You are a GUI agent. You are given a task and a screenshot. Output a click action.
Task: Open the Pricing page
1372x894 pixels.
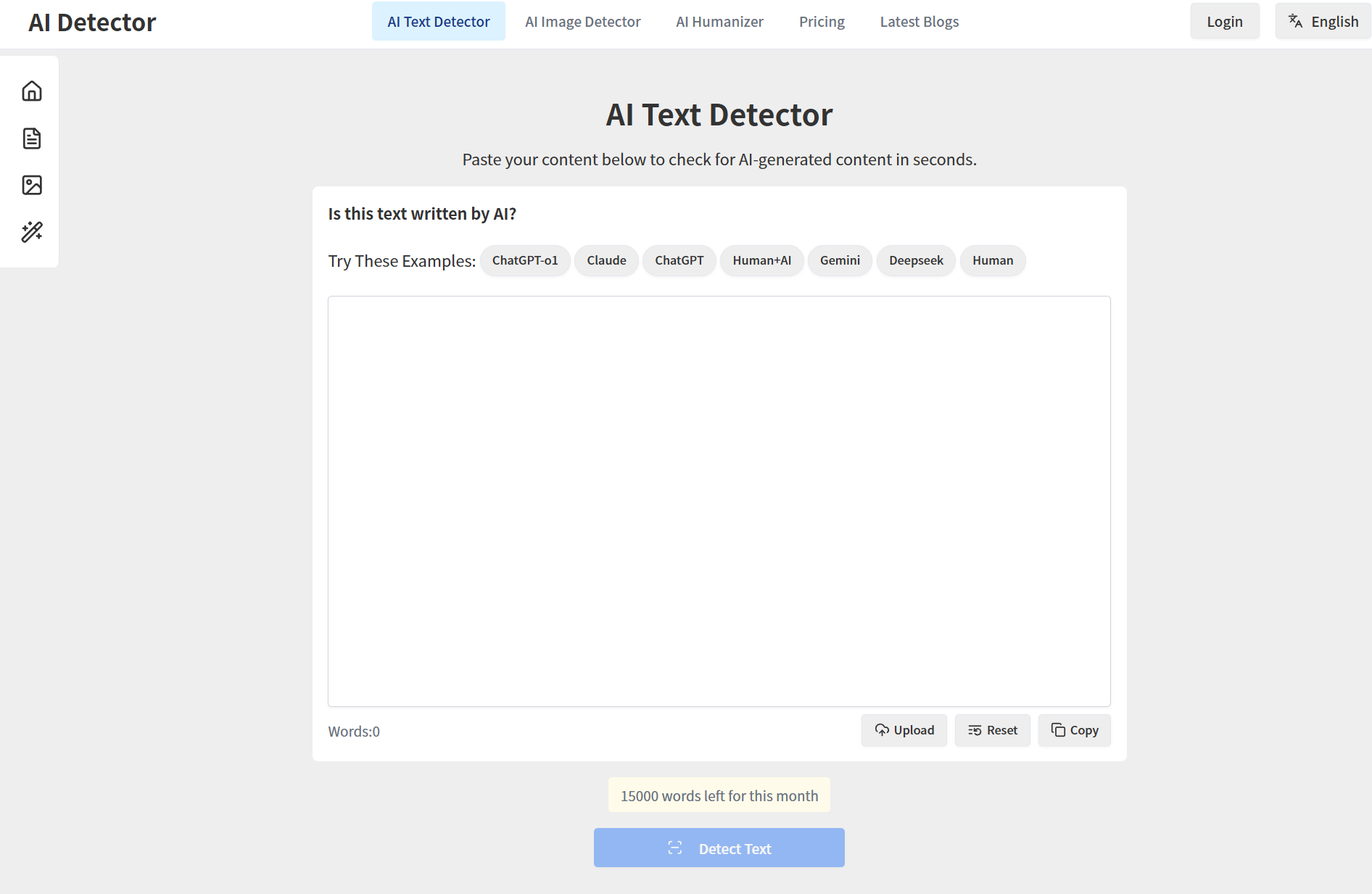click(x=822, y=22)
